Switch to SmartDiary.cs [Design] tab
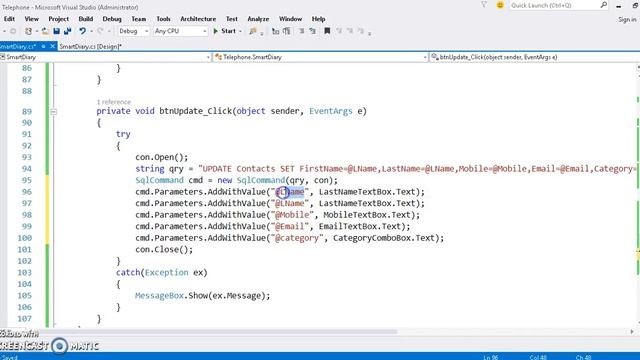640x360 pixels. [91, 47]
